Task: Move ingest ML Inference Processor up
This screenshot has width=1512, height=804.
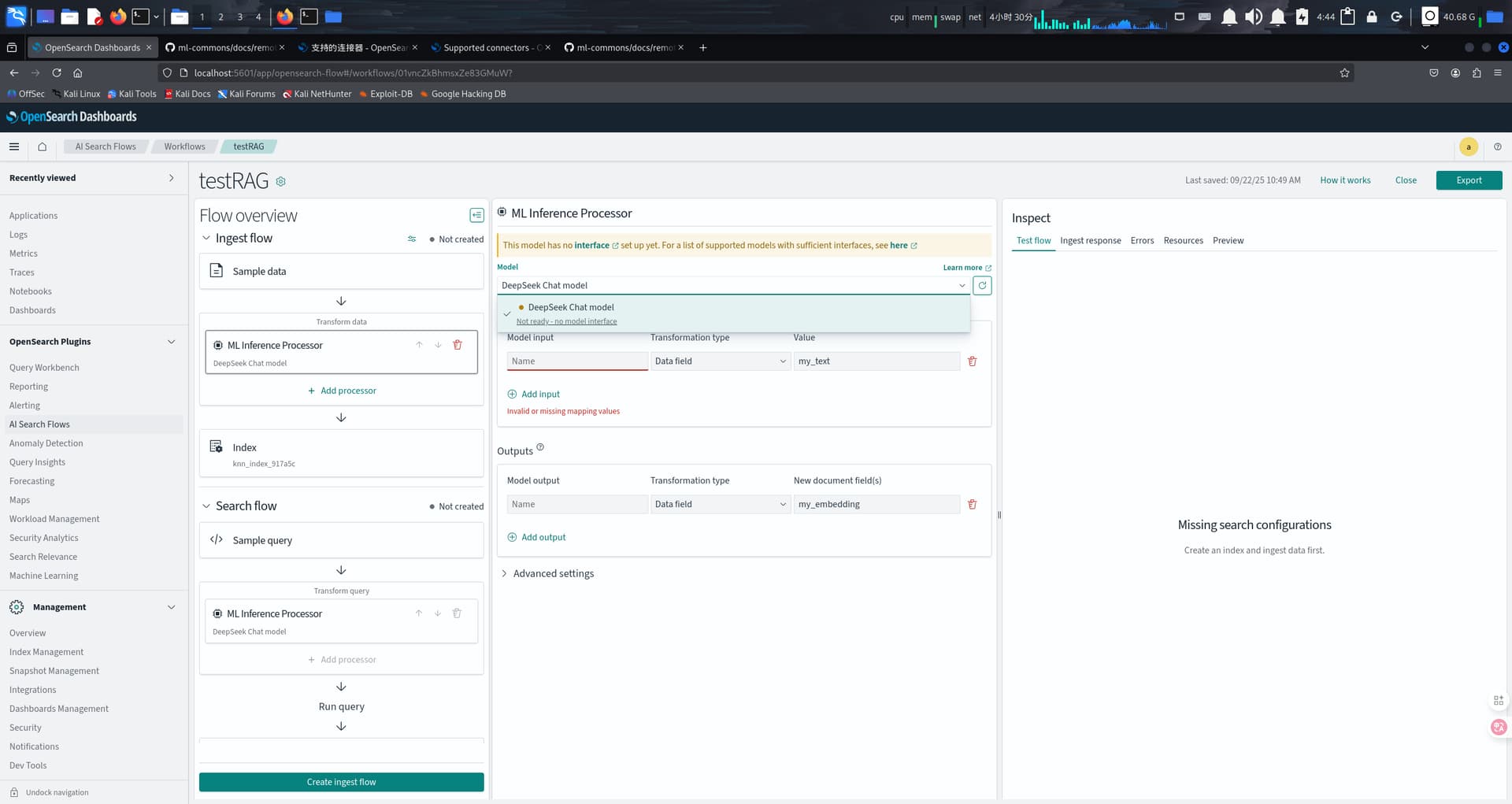Action: pyautogui.click(x=419, y=345)
